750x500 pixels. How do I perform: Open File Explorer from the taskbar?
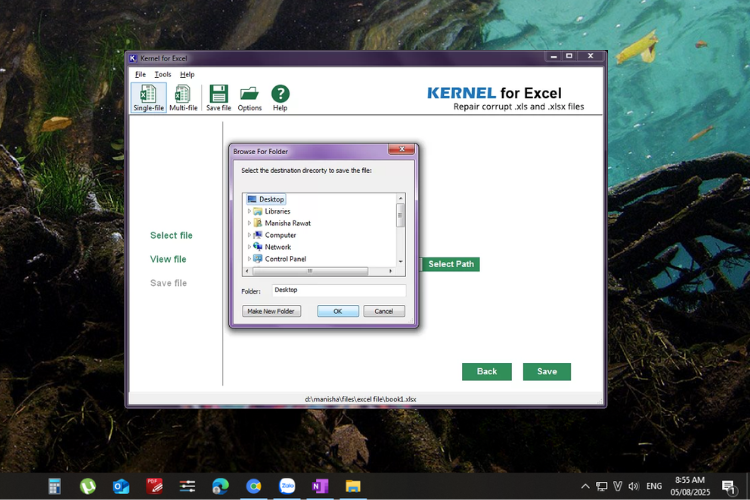[x=353, y=487]
